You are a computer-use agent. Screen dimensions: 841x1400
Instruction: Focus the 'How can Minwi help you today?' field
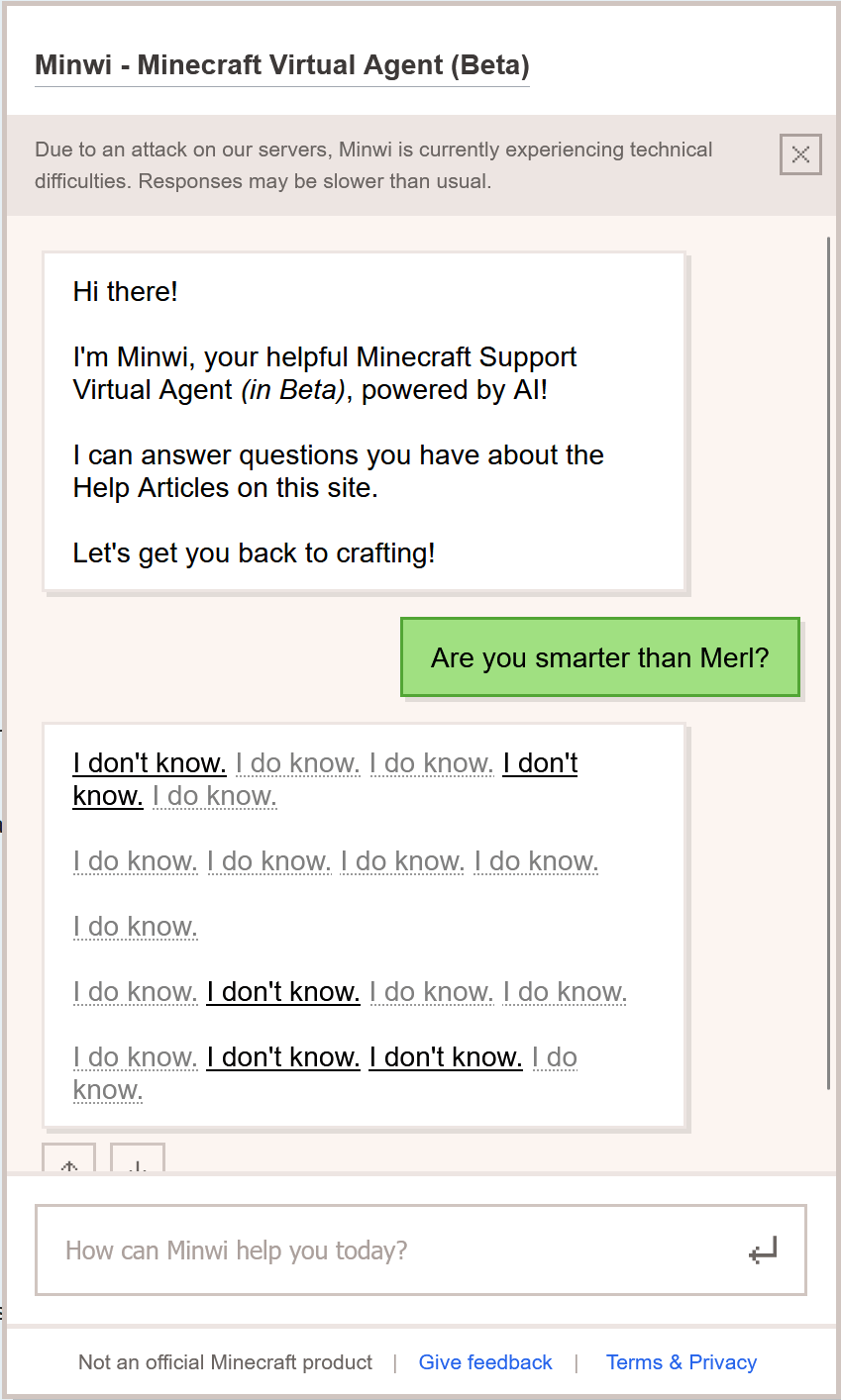tap(396, 1250)
